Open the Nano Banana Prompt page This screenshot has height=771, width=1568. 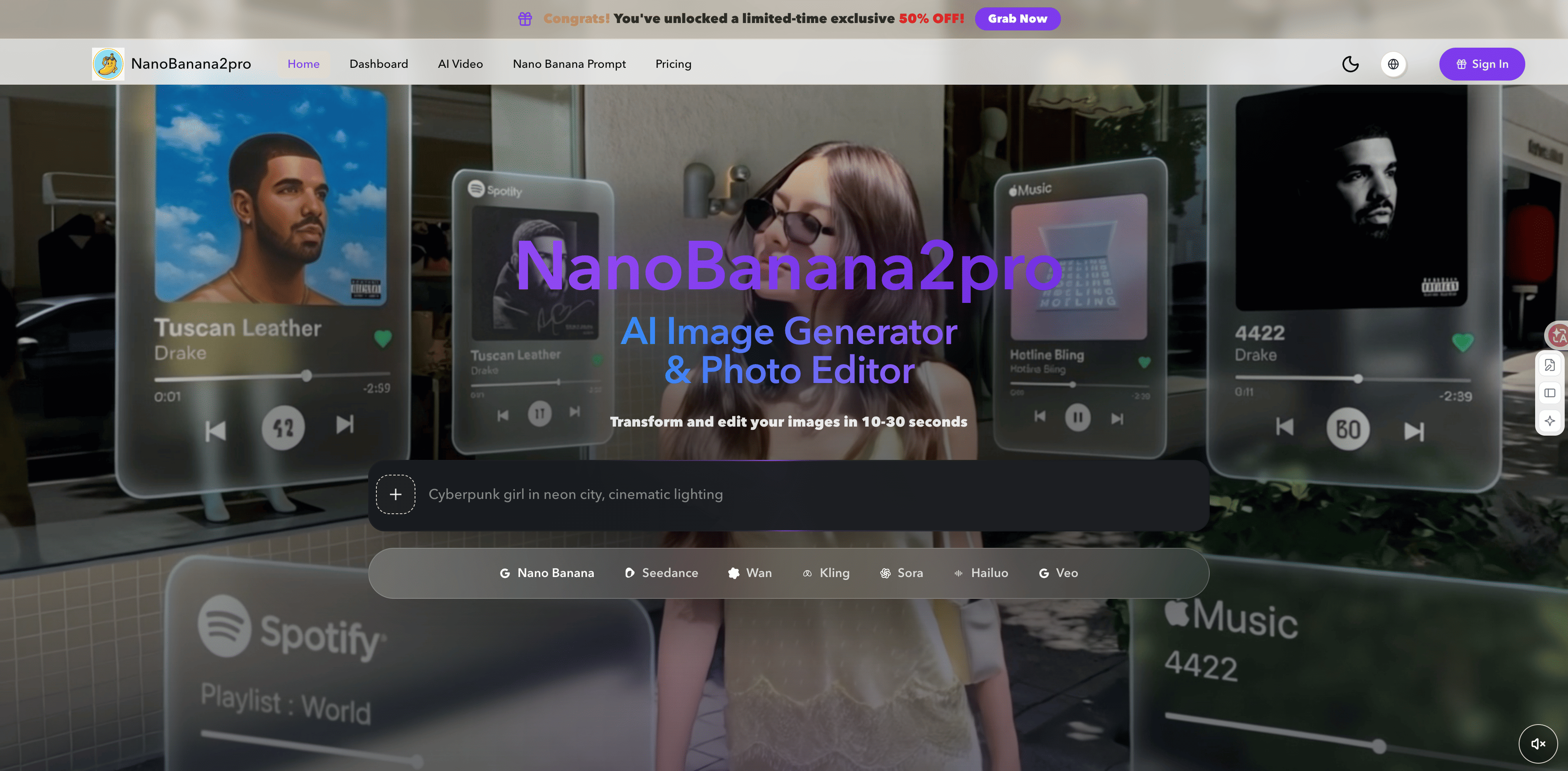pyautogui.click(x=569, y=63)
